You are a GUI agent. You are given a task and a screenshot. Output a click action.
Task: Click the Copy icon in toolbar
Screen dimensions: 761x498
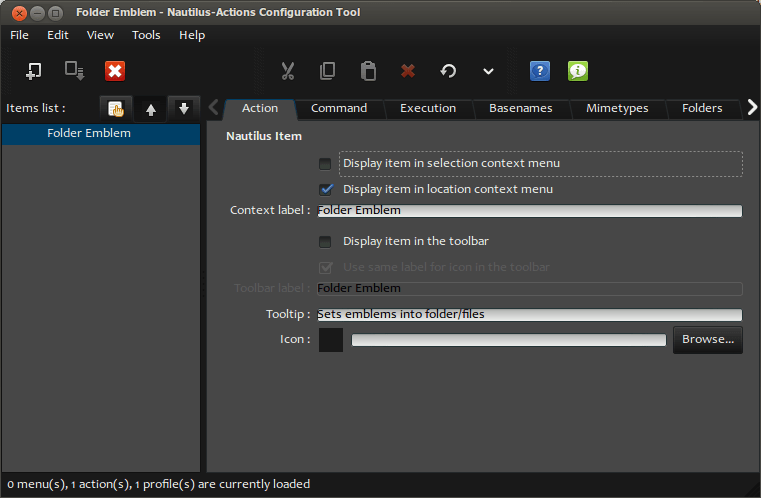[328, 71]
